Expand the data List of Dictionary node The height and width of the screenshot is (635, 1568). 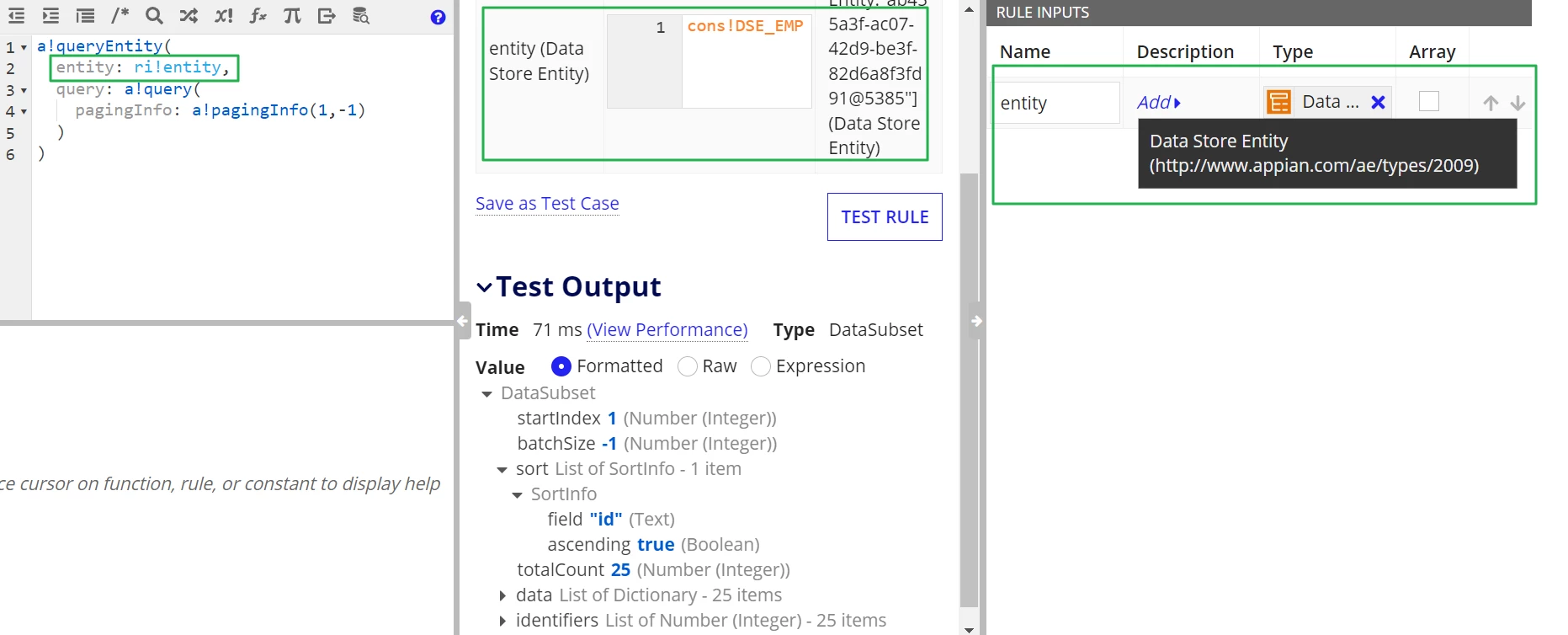click(x=502, y=595)
